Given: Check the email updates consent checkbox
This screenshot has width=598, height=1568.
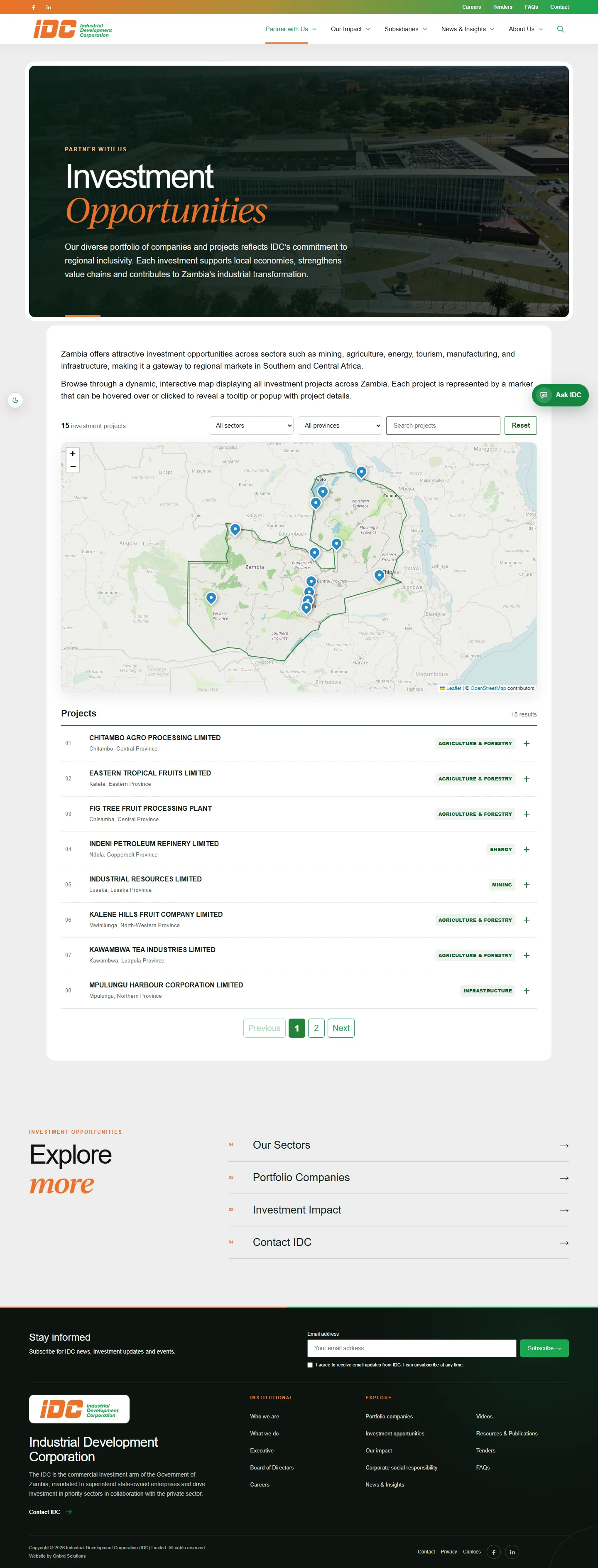Looking at the screenshot, I should [310, 1365].
